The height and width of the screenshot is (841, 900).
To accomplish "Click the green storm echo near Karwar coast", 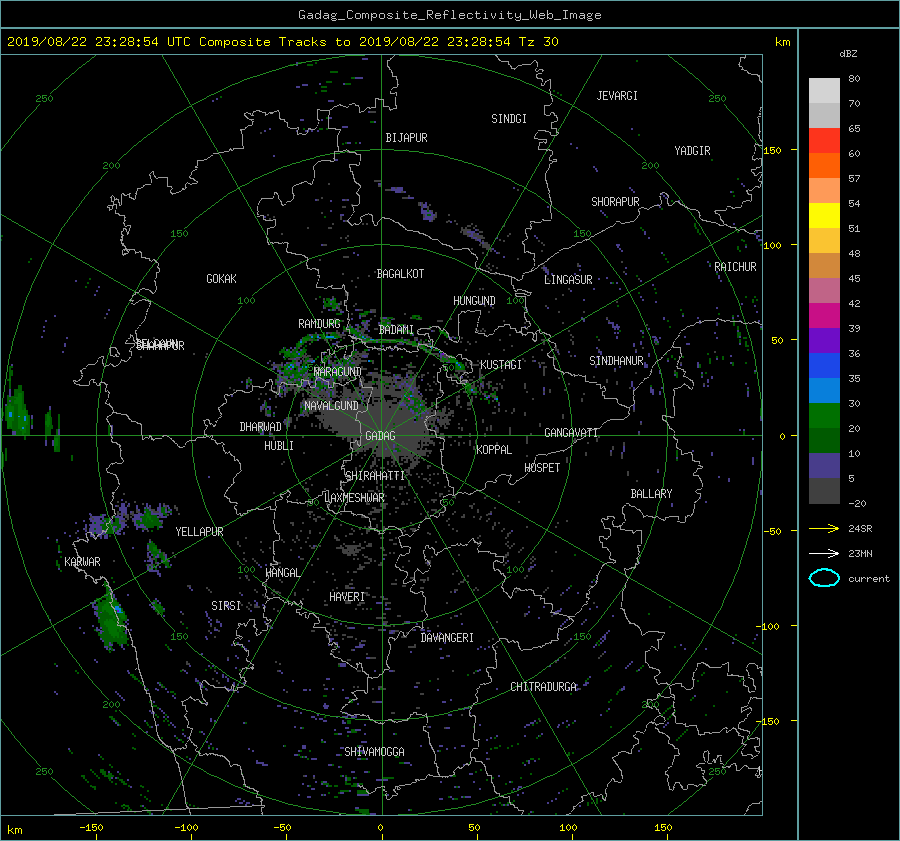I will 111,619.
